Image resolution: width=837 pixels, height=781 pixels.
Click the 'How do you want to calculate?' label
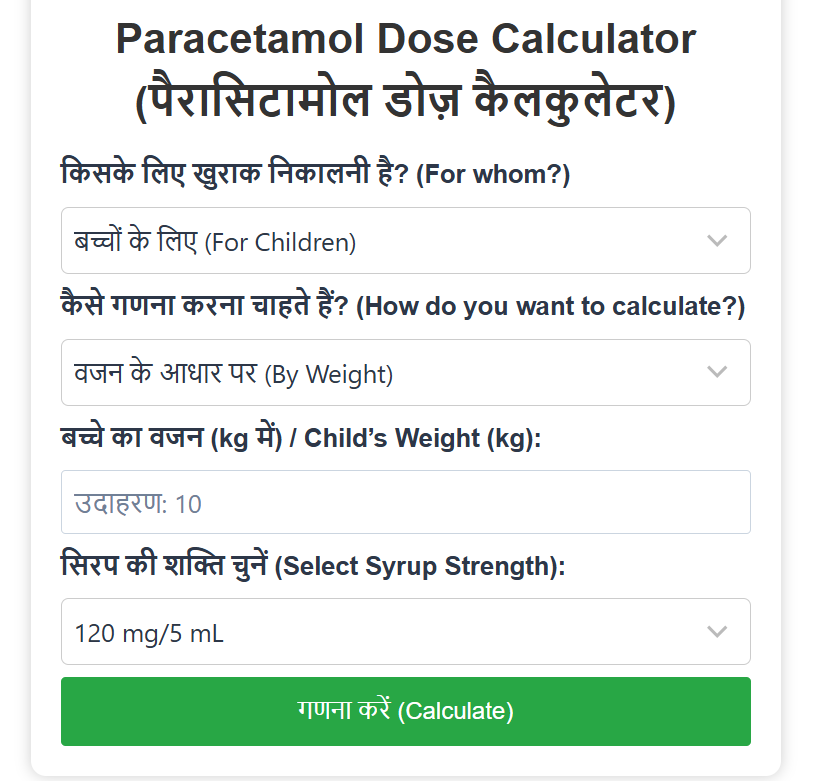pos(551,306)
